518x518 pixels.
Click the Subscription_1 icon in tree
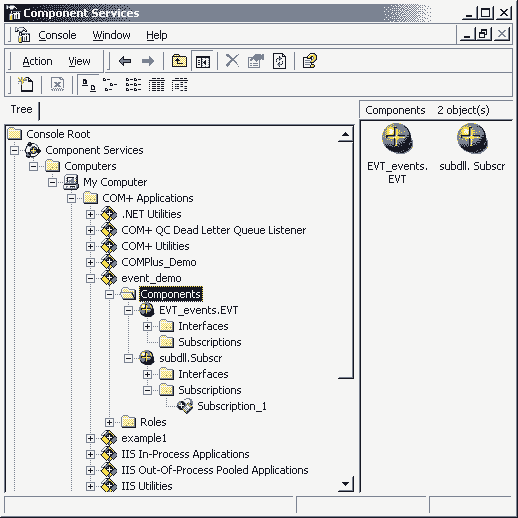point(185,406)
